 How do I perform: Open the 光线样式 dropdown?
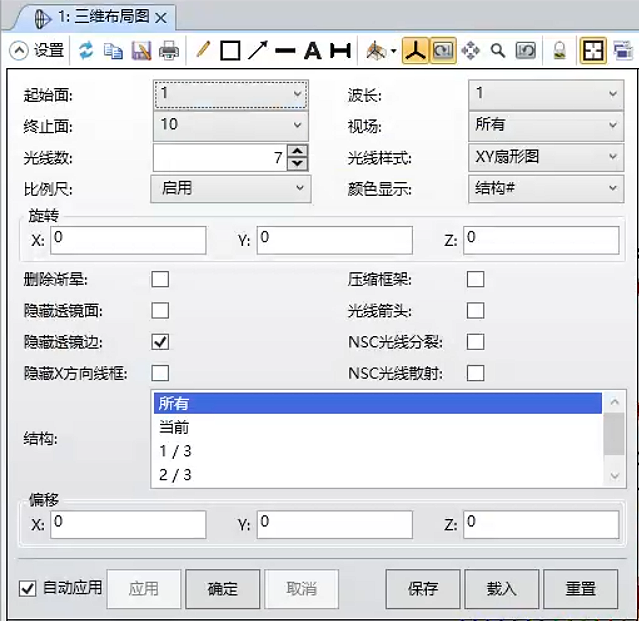point(546,157)
